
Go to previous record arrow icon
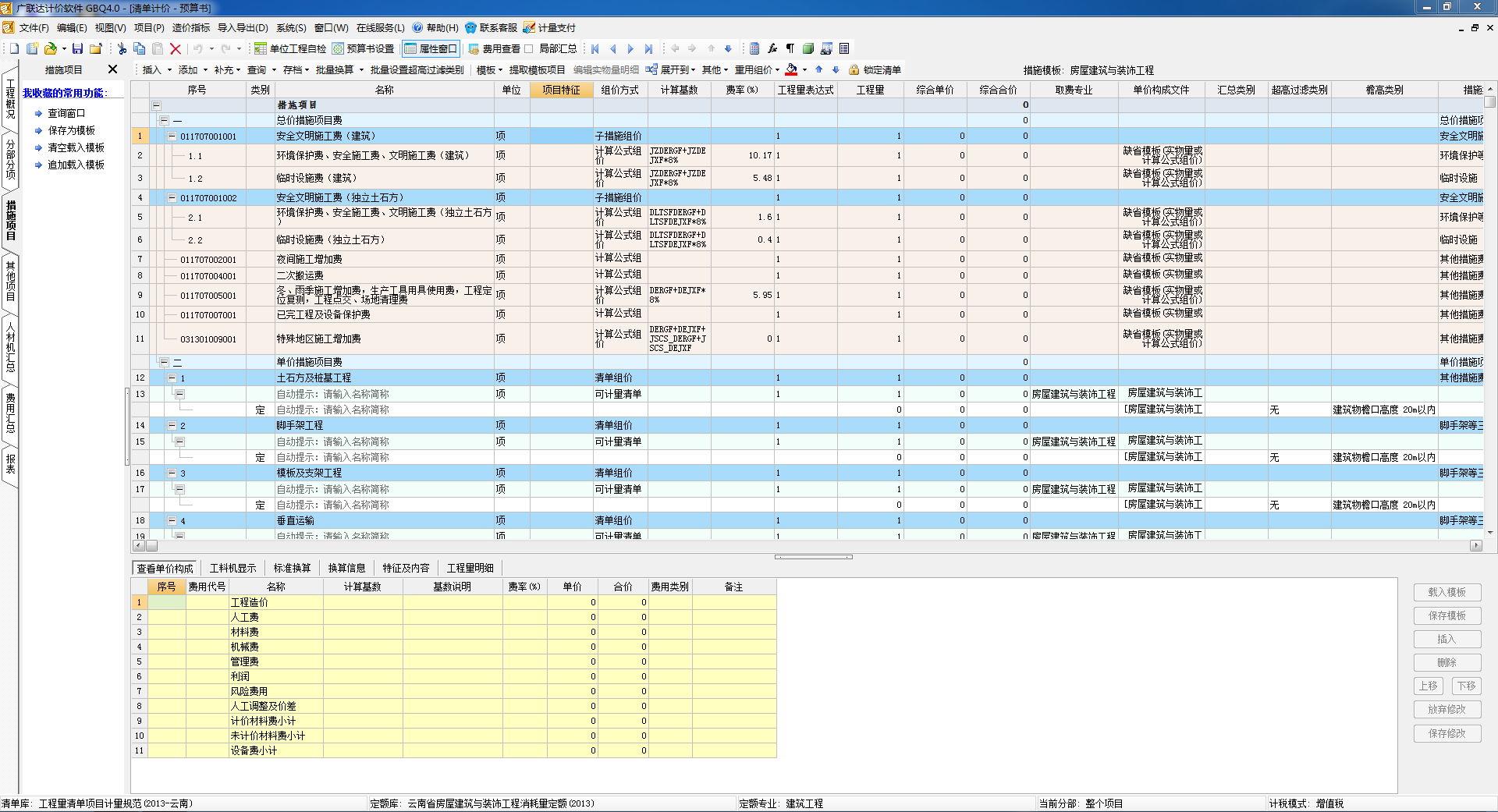click(x=613, y=48)
